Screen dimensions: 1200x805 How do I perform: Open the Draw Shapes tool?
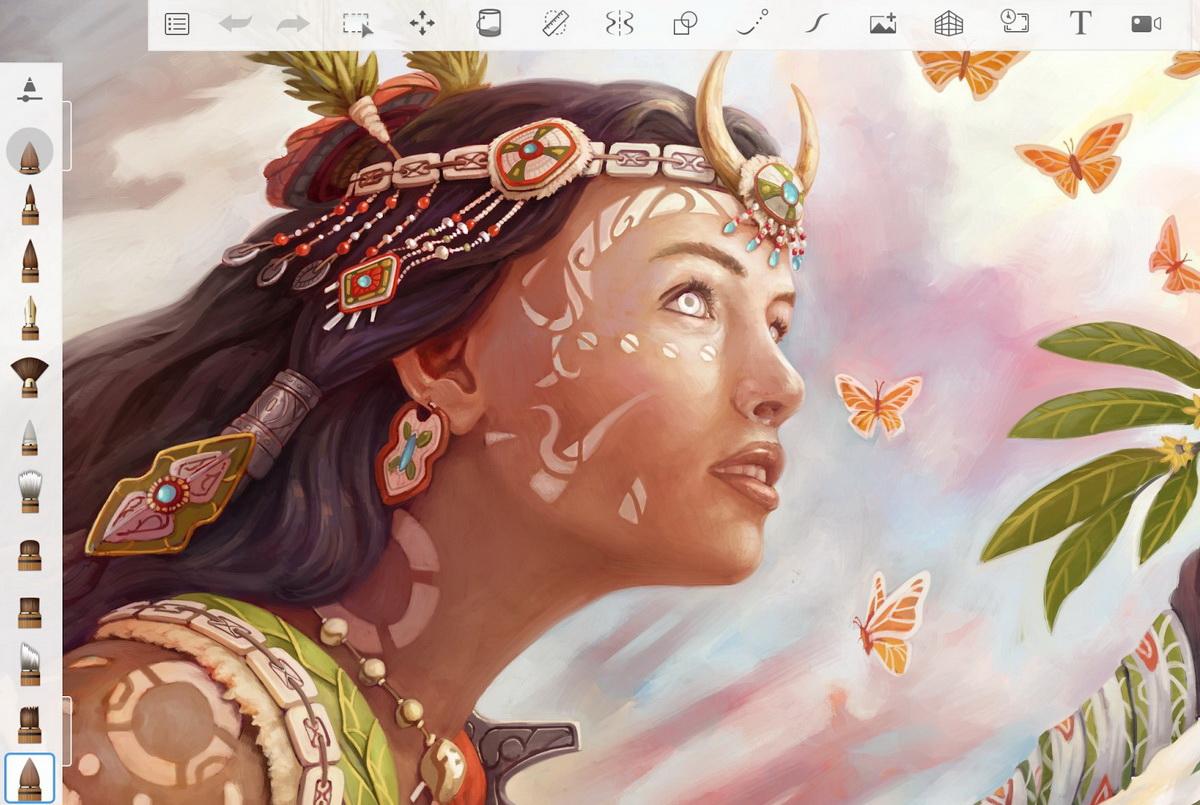point(685,24)
